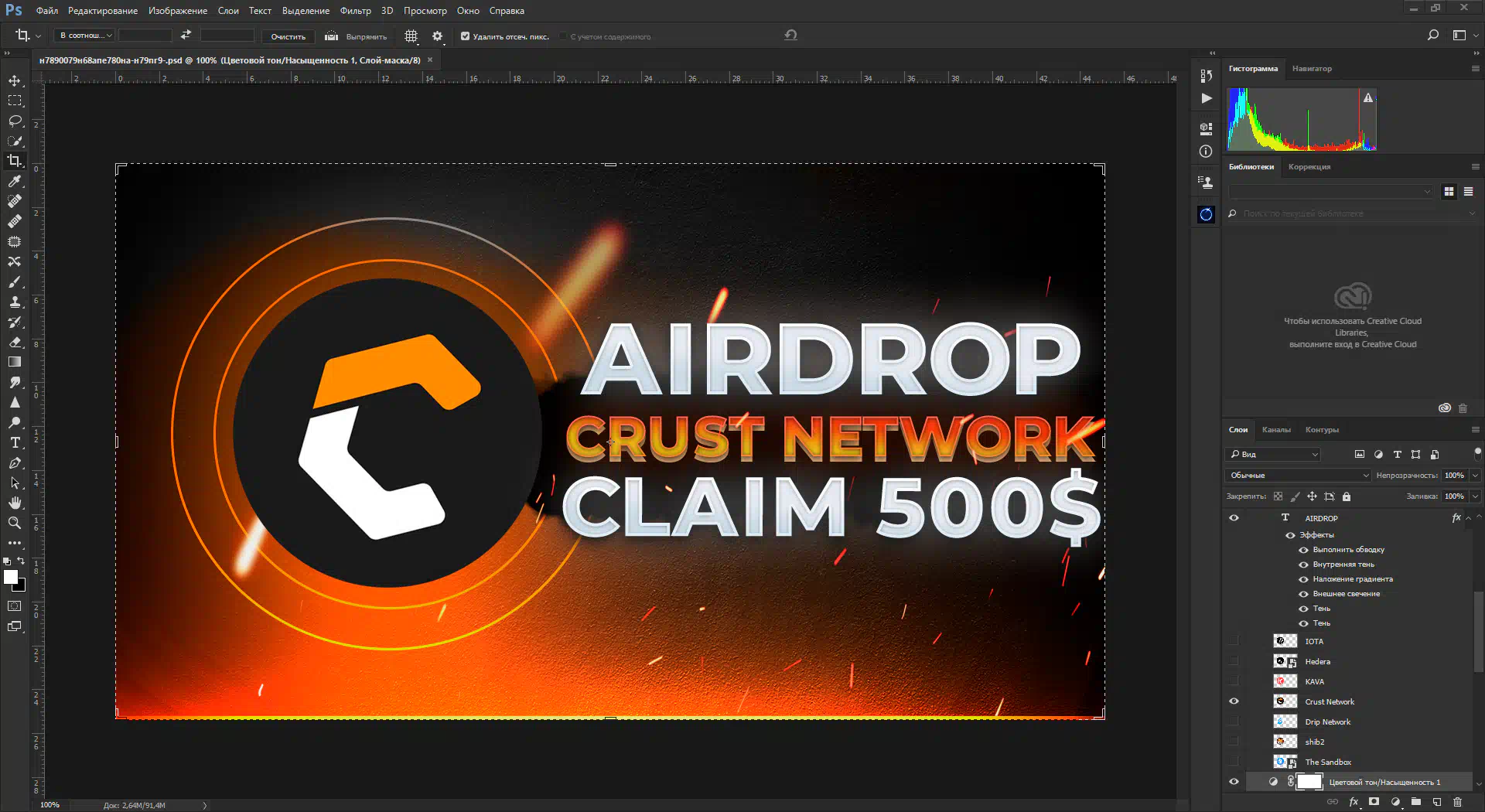Click the Выпрямить straighten button
This screenshot has width=1485, height=812.
tap(357, 36)
